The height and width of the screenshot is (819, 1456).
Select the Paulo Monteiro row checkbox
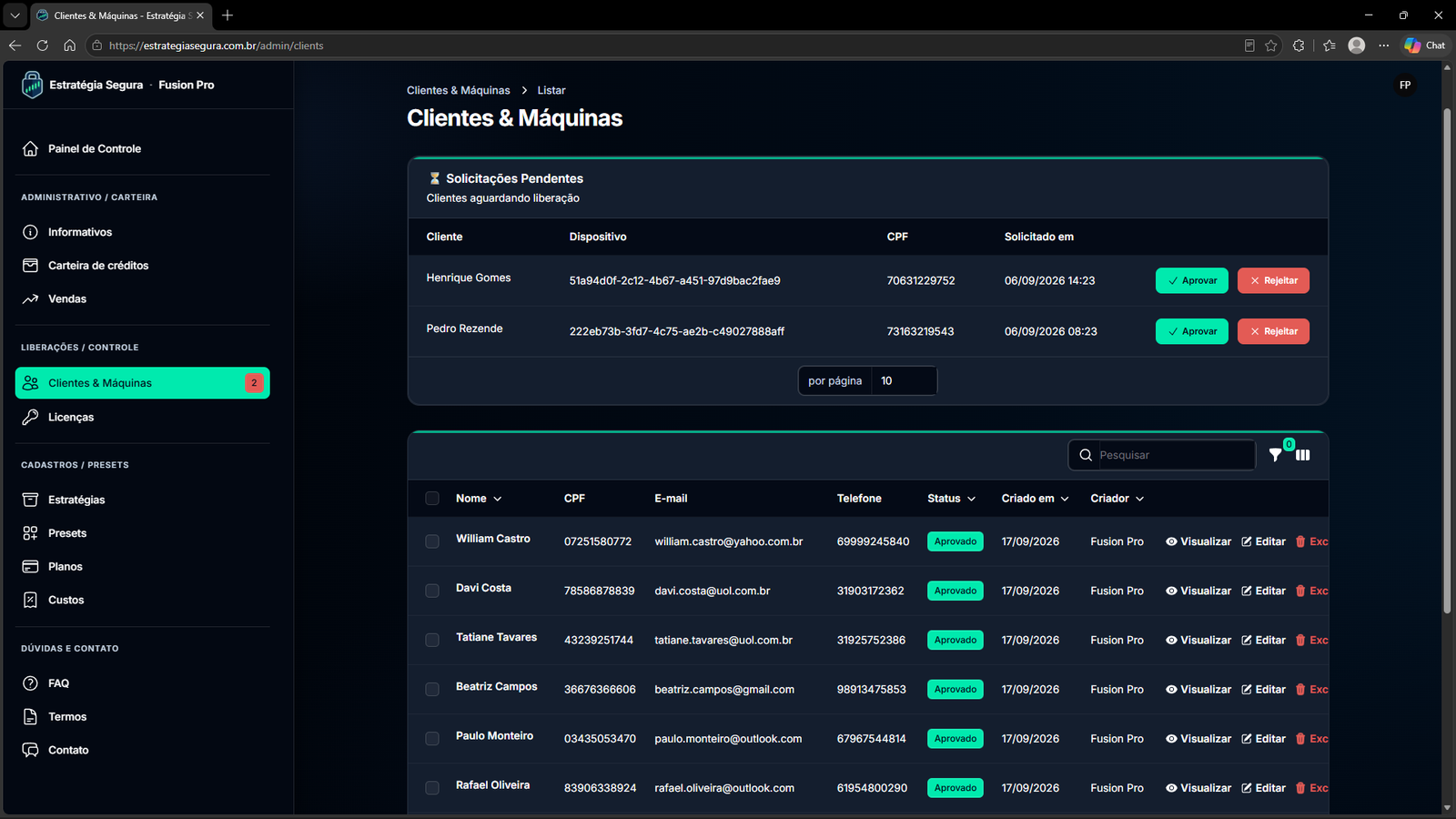[x=432, y=739]
